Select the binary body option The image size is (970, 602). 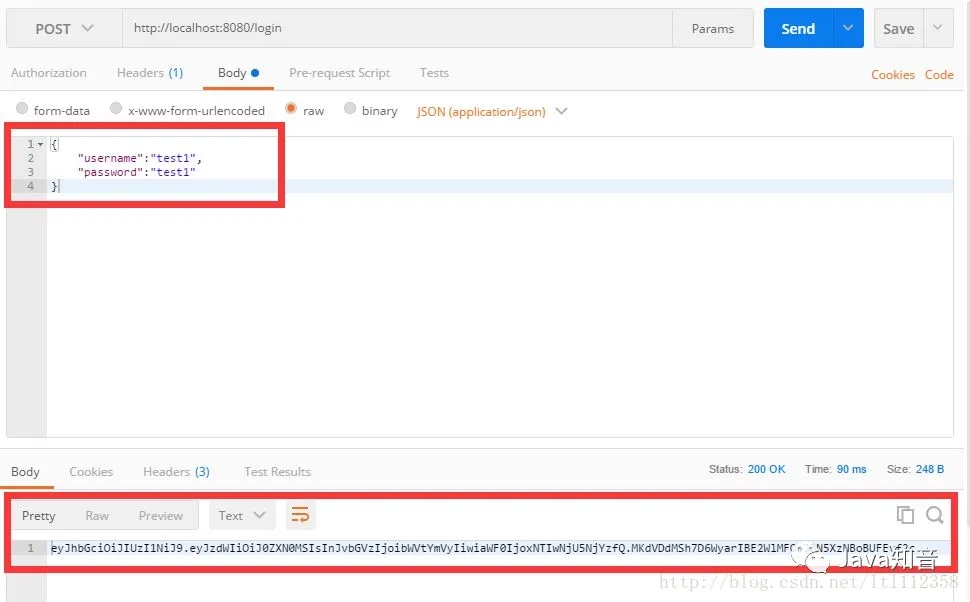[350, 110]
